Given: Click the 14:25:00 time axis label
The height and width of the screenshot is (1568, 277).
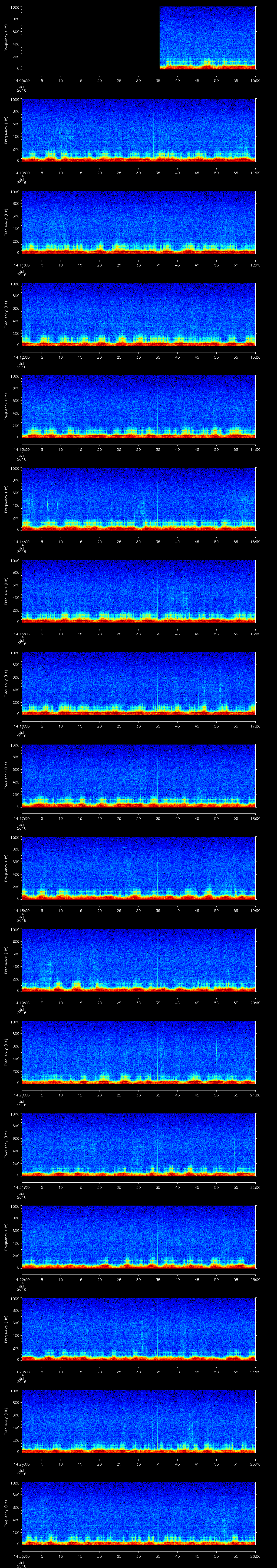Looking at the screenshot, I should pyautogui.click(x=21, y=1556).
